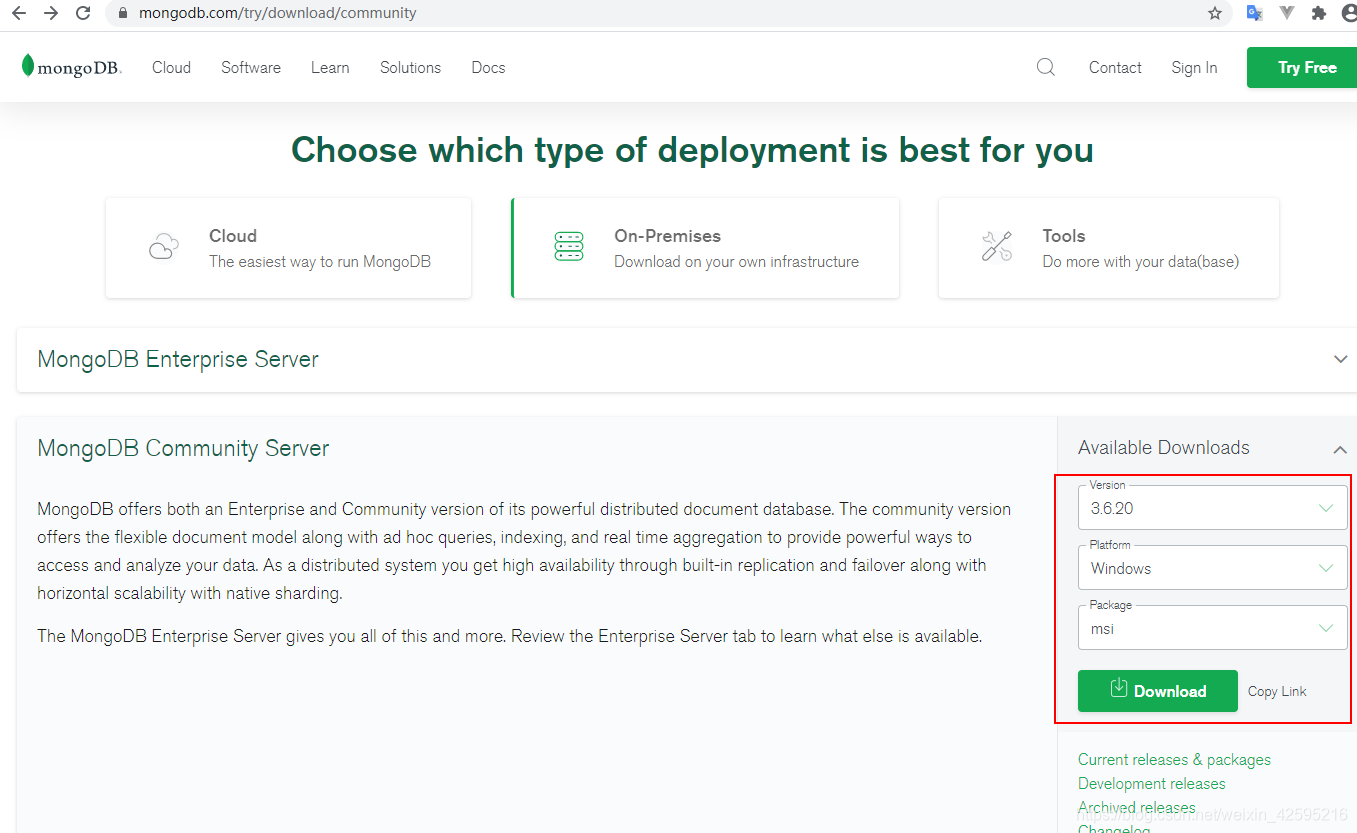Click MongoDB Community Server heading
1357x833 pixels.
pos(183,448)
